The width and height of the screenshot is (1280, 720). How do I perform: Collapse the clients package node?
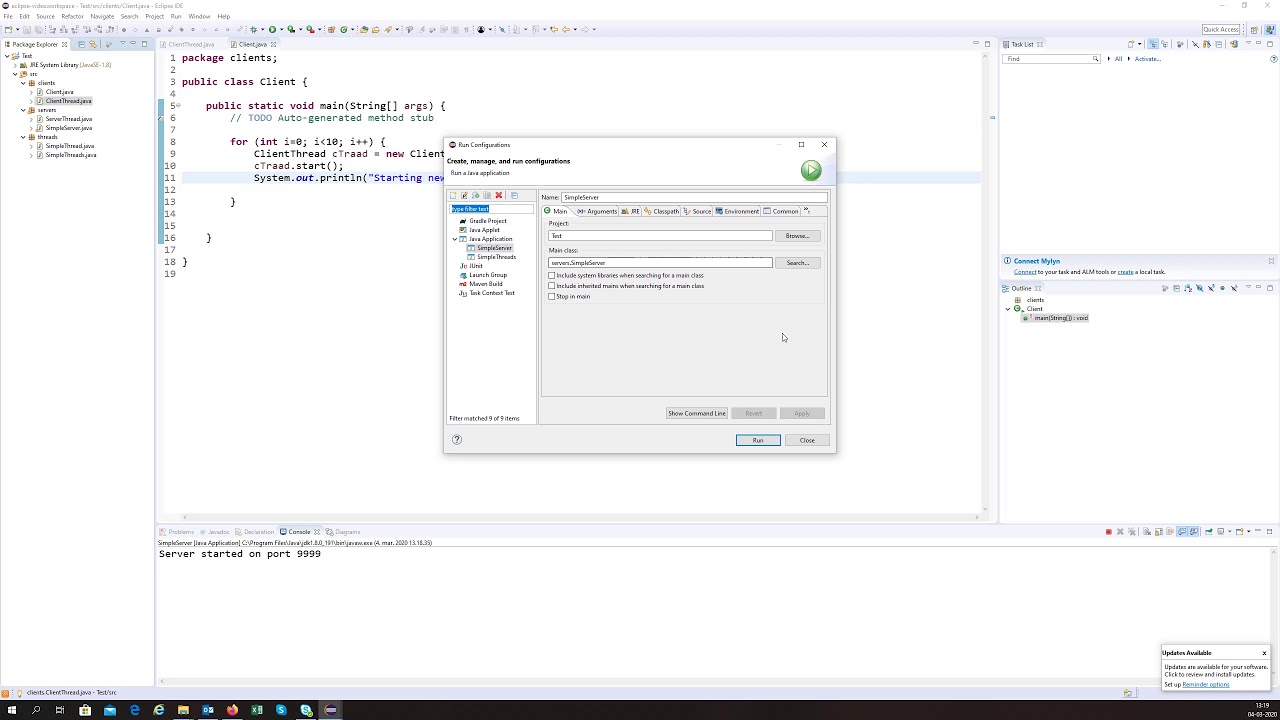(23, 83)
